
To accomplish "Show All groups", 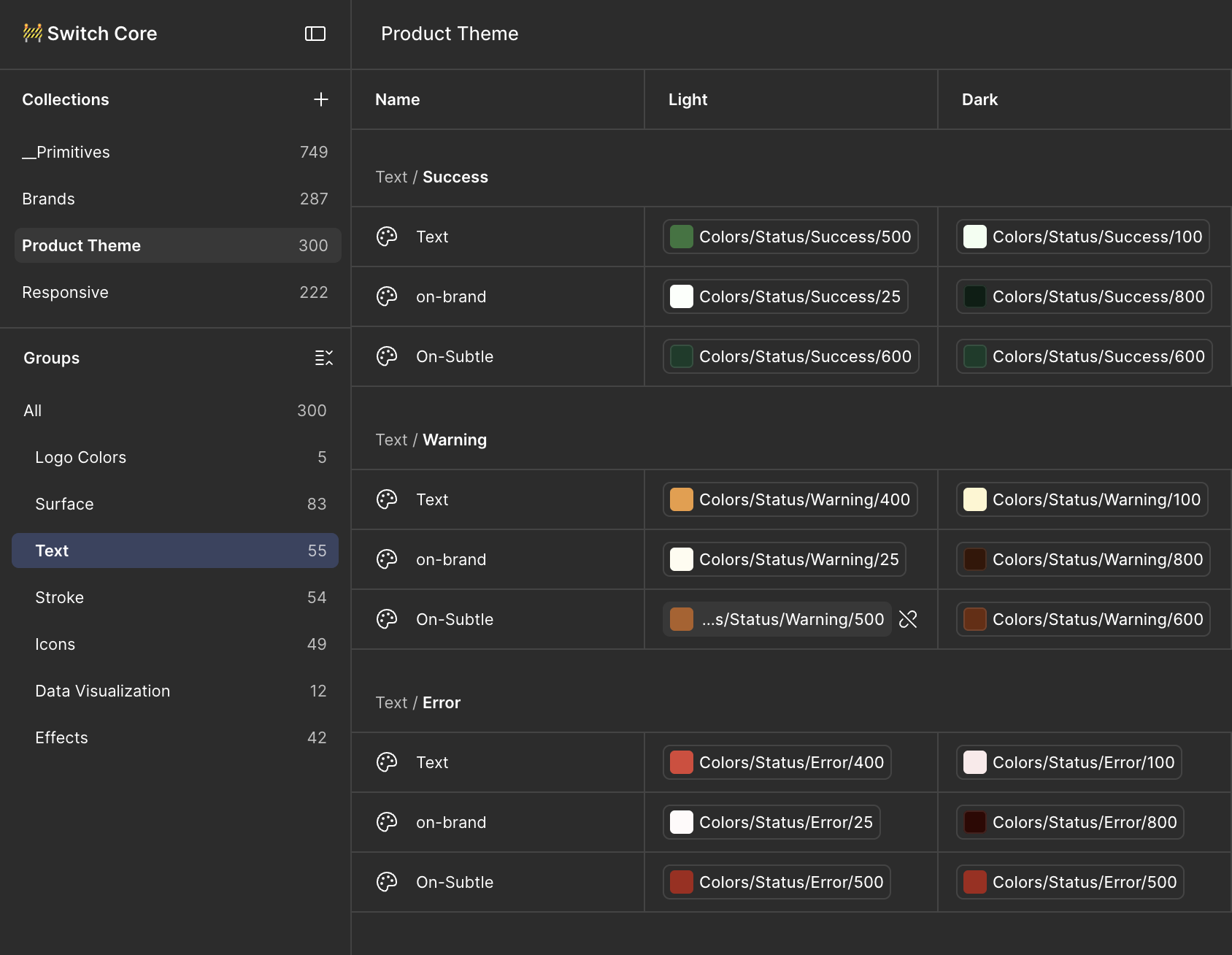I will click(x=175, y=410).
